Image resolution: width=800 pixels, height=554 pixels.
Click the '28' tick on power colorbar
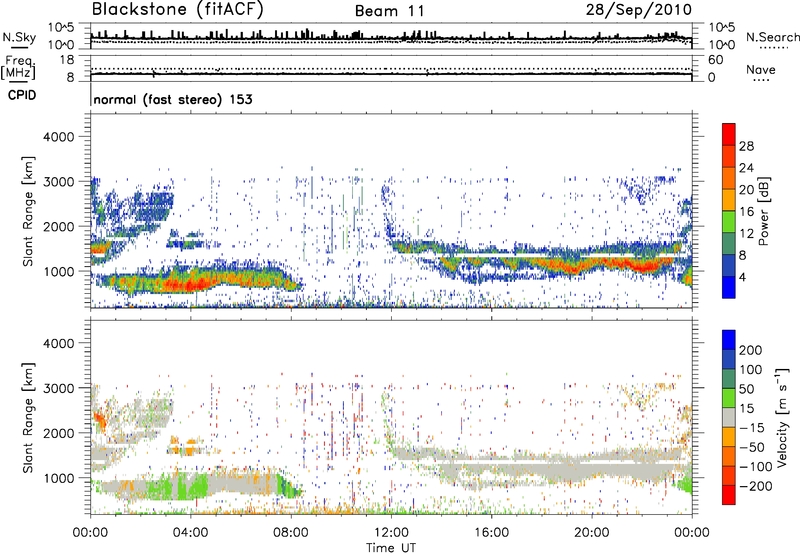pyautogui.click(x=746, y=146)
